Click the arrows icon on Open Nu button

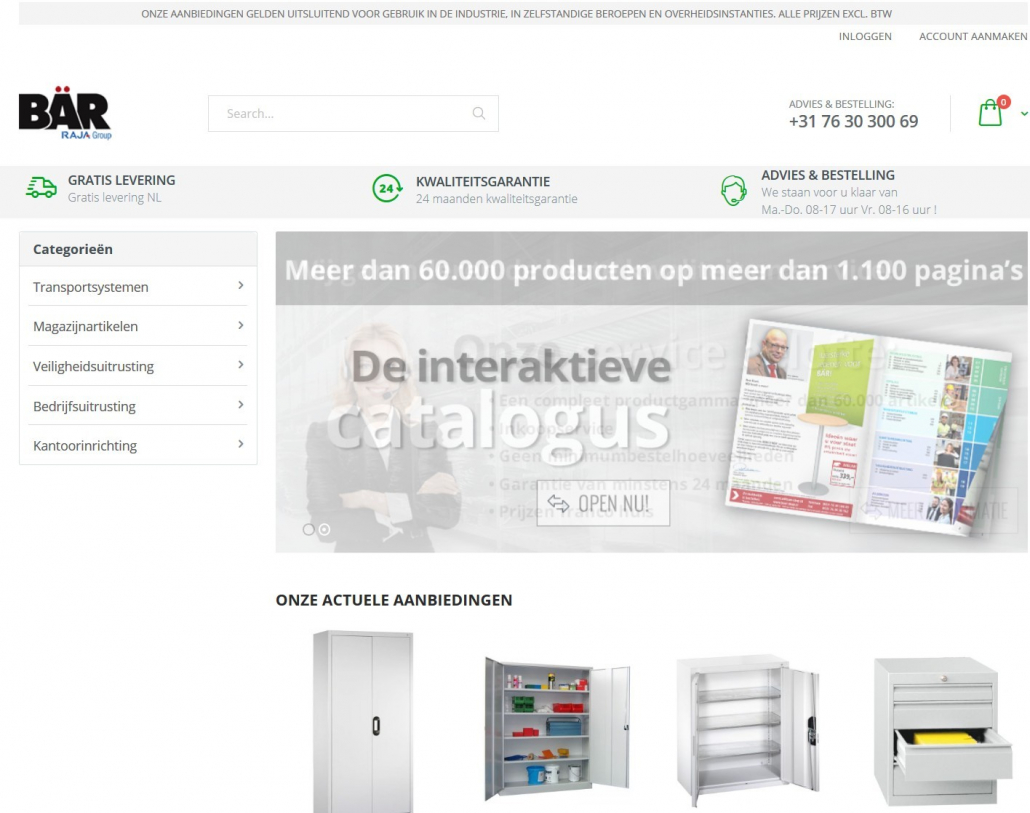point(558,504)
